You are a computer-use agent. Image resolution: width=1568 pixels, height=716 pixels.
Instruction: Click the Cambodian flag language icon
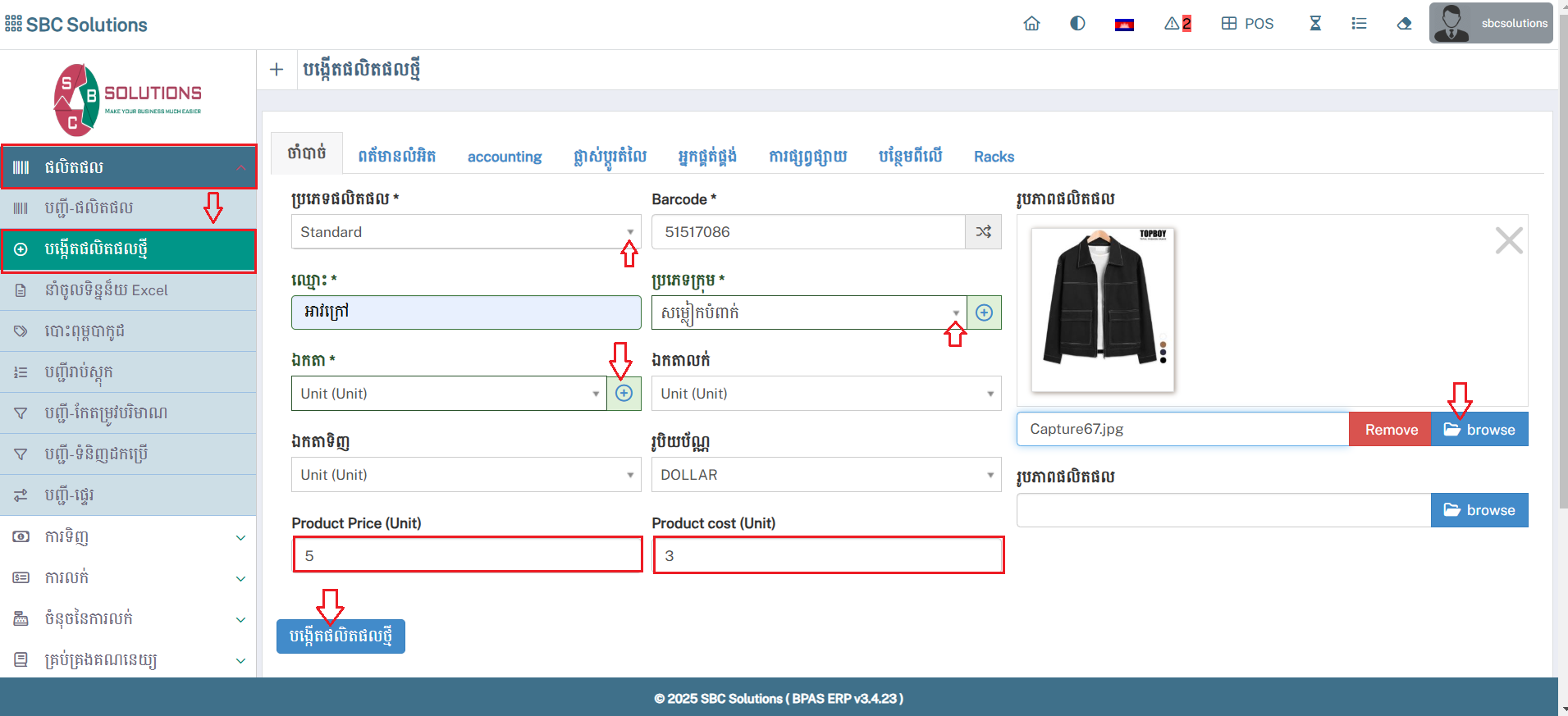tap(1124, 25)
